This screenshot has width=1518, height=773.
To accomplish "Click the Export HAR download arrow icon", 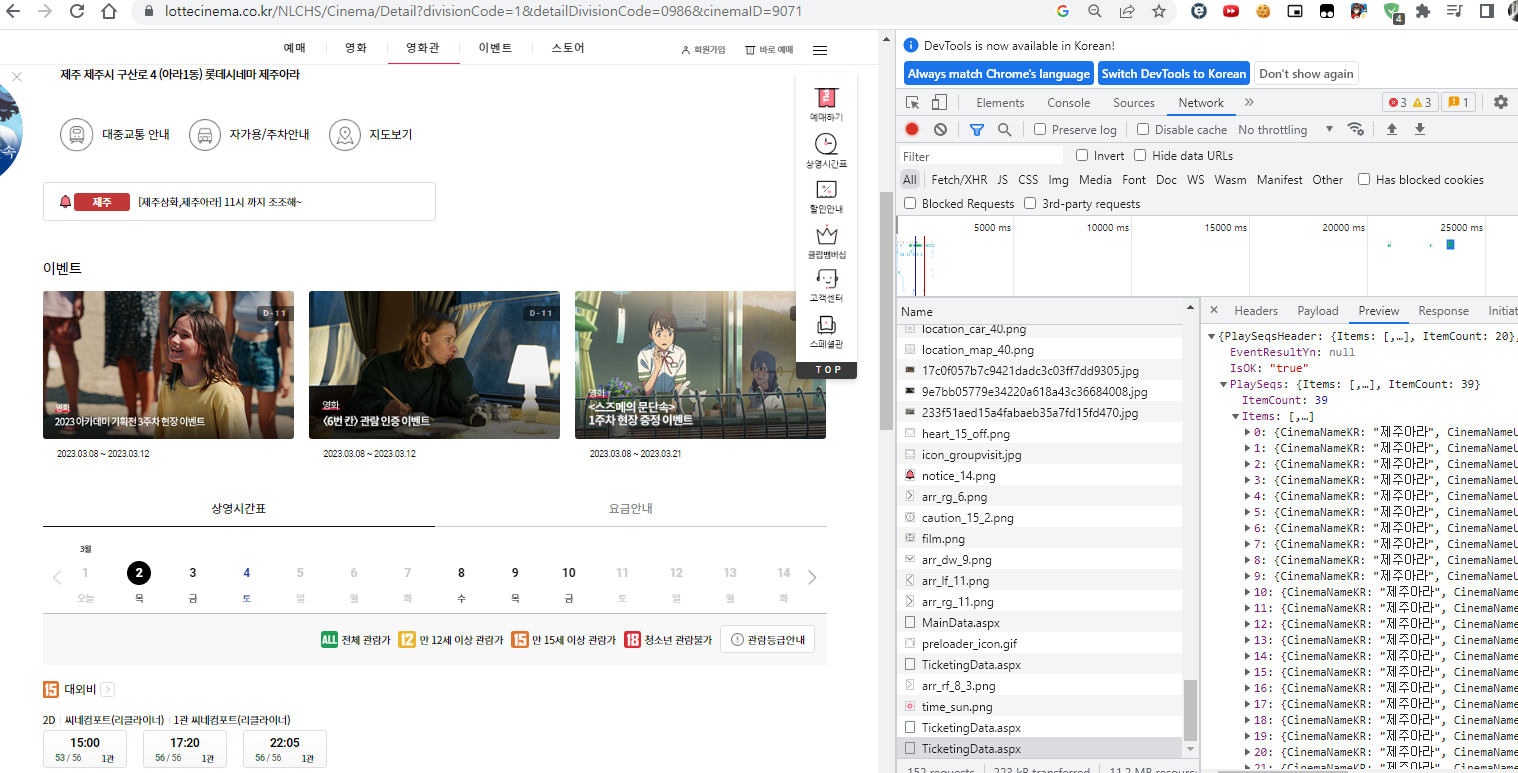I will pos(1419,129).
